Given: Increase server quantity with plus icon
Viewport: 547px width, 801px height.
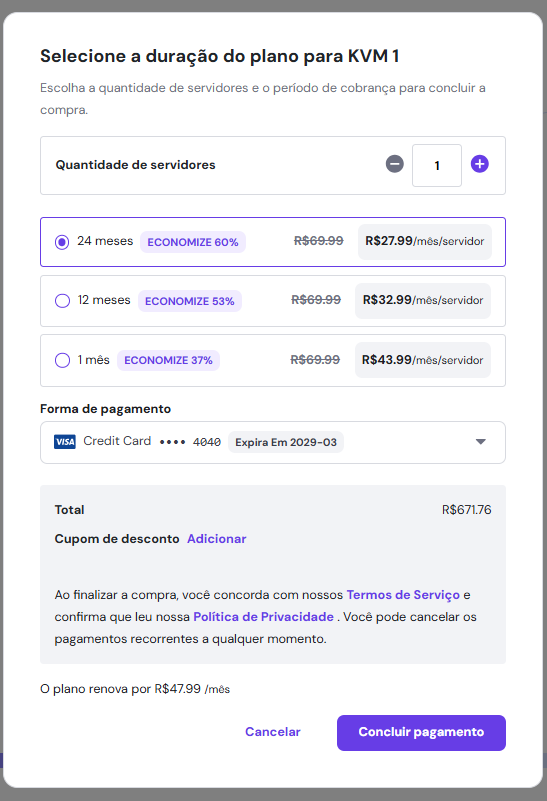Looking at the screenshot, I should coord(480,164).
